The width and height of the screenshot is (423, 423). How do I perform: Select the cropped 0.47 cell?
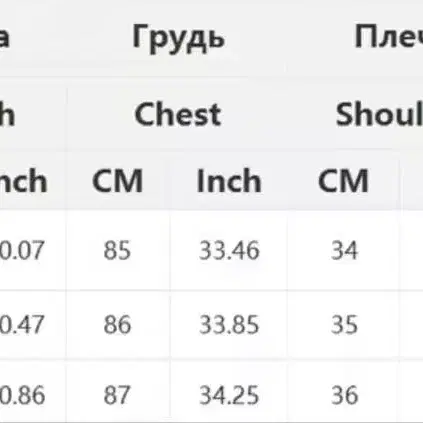click(22, 325)
